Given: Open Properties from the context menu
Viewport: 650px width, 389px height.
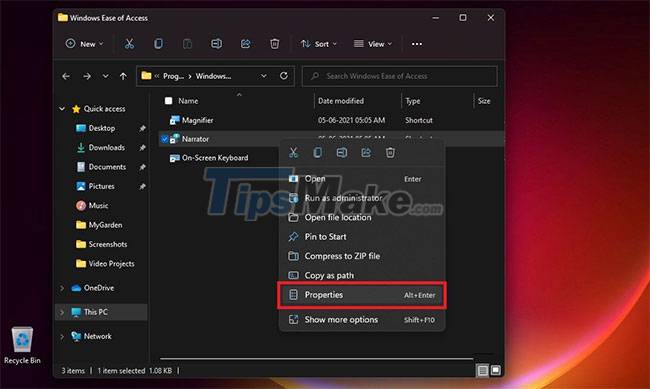Looking at the screenshot, I should pyautogui.click(x=362, y=295).
